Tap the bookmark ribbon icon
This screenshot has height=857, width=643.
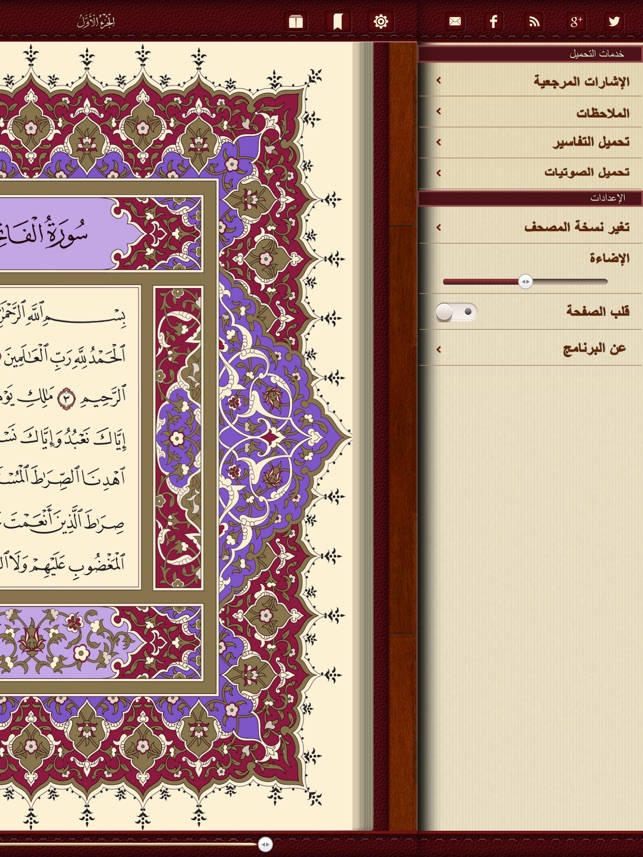click(x=338, y=21)
